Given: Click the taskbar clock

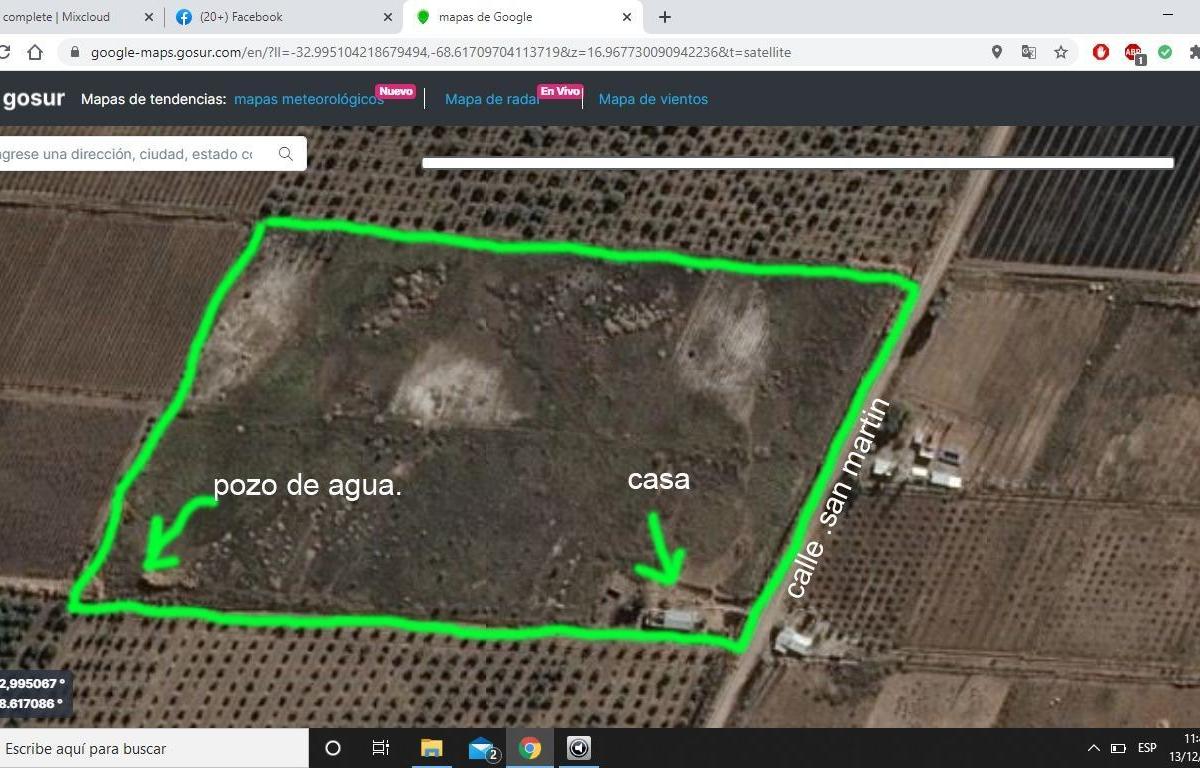Looking at the screenshot, I should tap(1185, 748).
